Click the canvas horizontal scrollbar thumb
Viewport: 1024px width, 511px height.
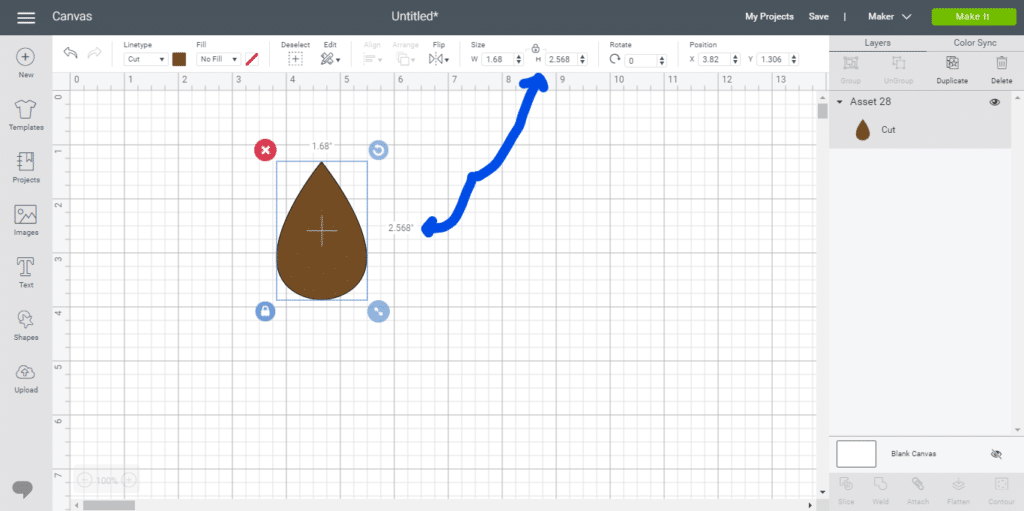(x=109, y=505)
